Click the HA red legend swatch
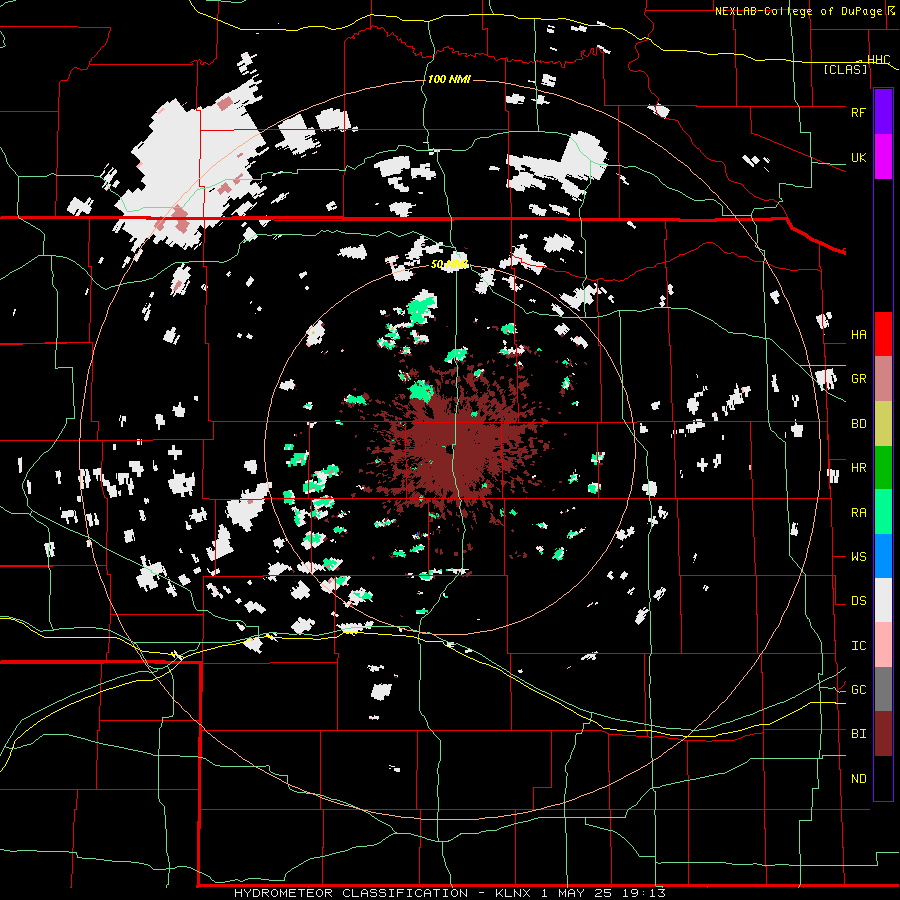 (883, 334)
